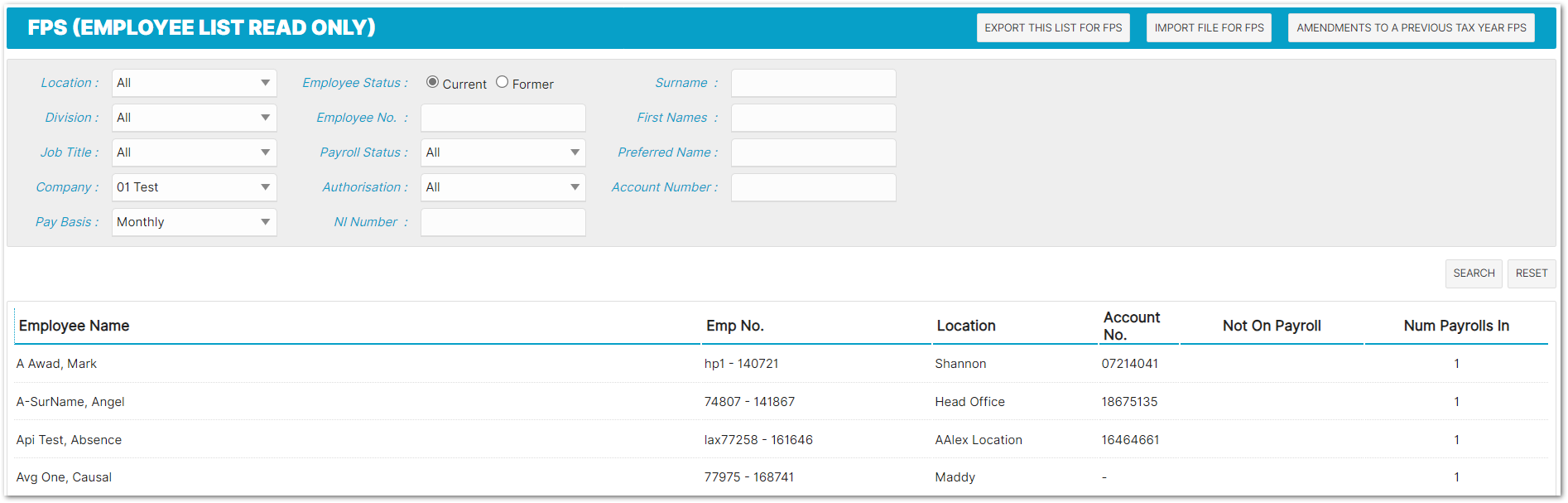Click account number 18675135
The image size is (1568, 503).
click(x=1129, y=402)
